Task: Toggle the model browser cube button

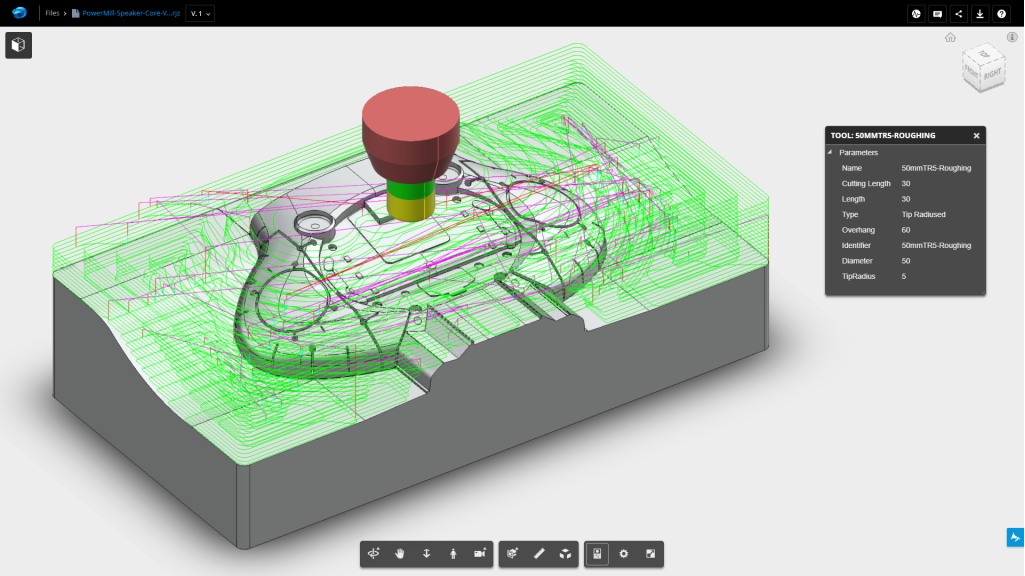Action: [x=19, y=45]
